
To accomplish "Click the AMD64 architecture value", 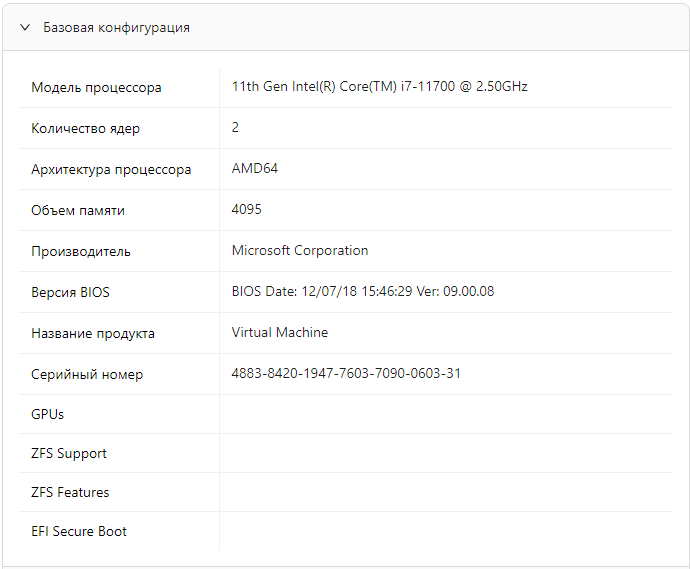I will click(x=255, y=169).
